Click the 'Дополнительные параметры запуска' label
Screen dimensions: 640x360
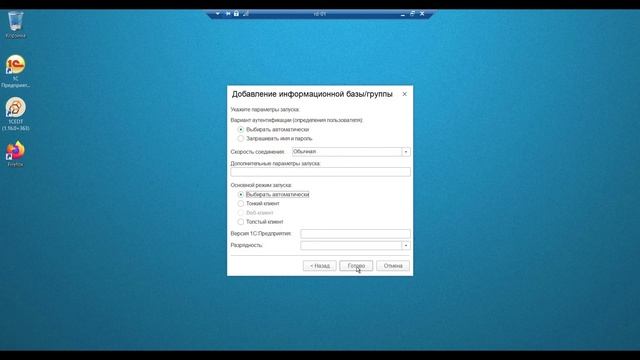[276, 163]
